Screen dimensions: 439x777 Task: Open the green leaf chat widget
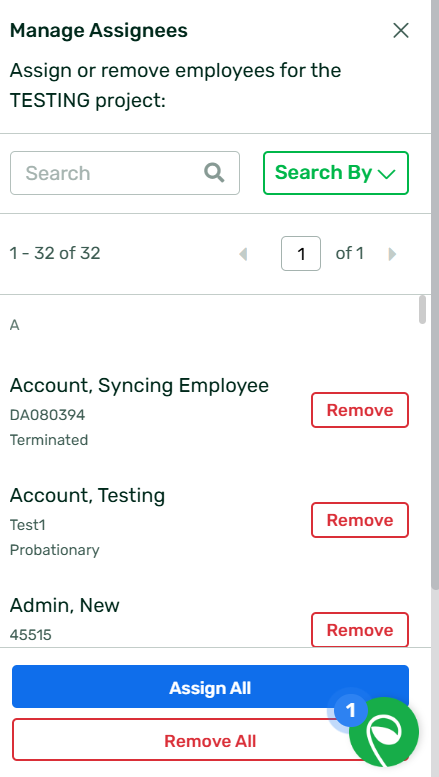384,732
